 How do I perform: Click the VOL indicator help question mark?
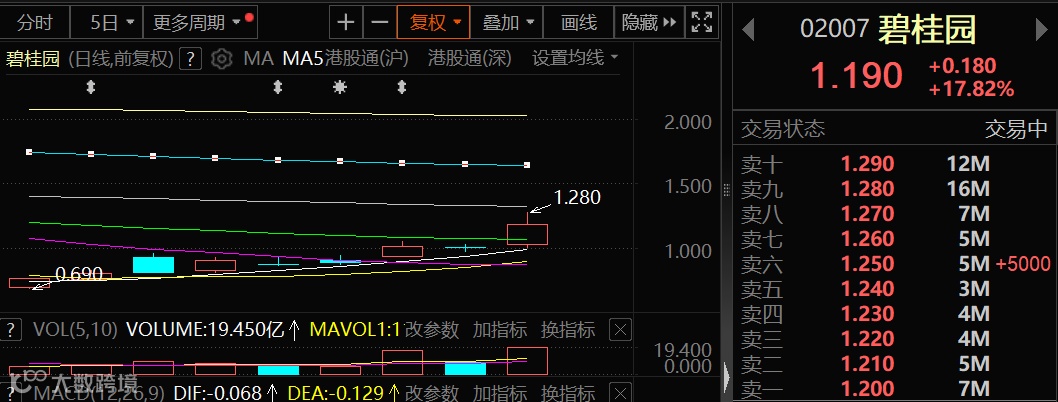10,331
